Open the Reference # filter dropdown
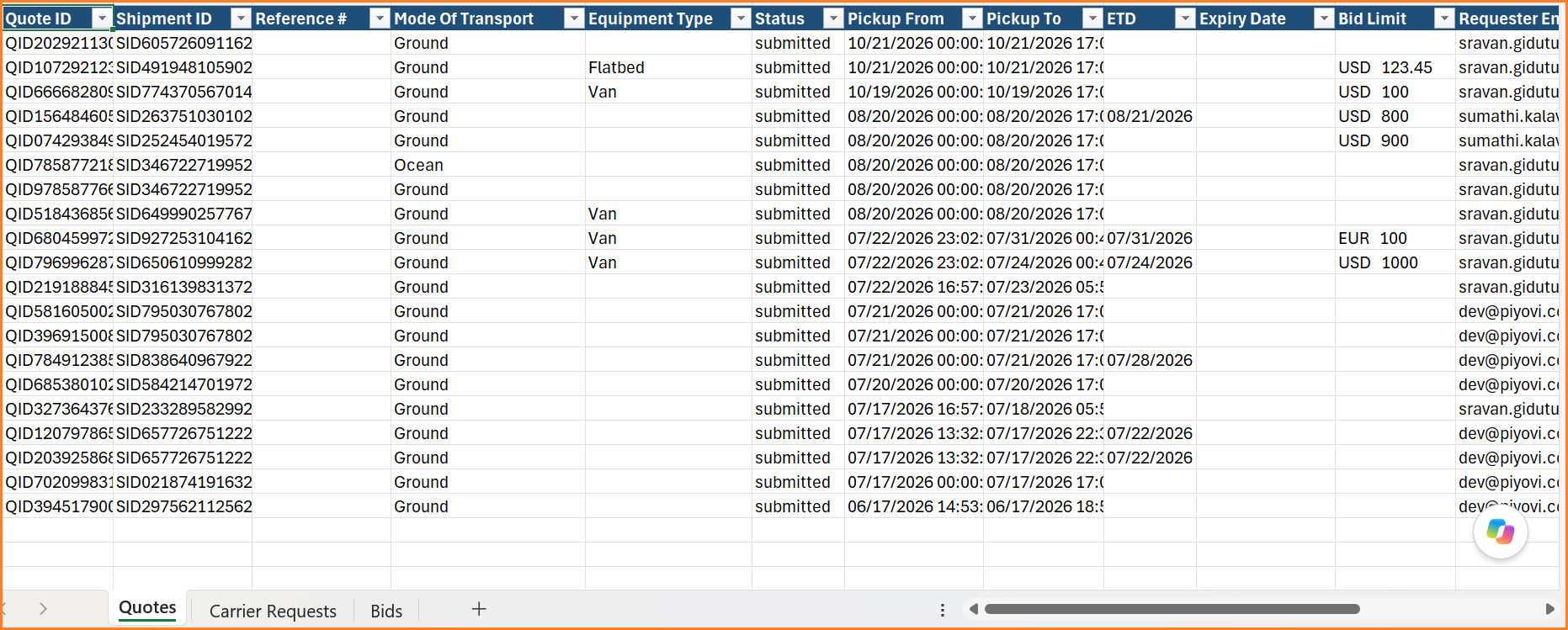 tap(380, 19)
